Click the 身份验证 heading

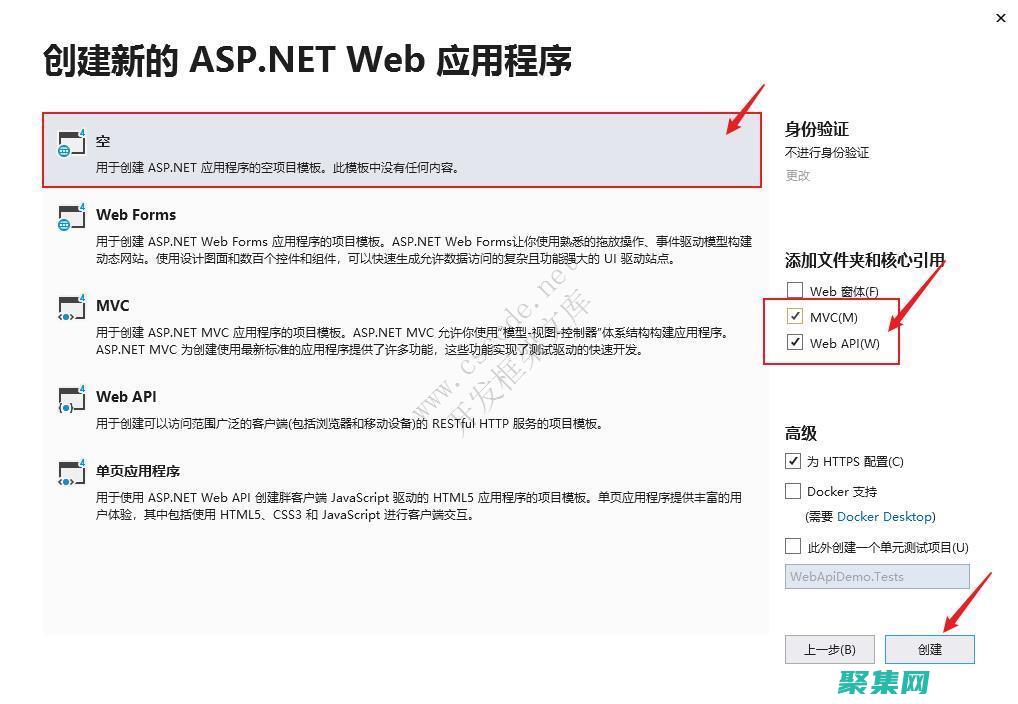tap(817, 129)
